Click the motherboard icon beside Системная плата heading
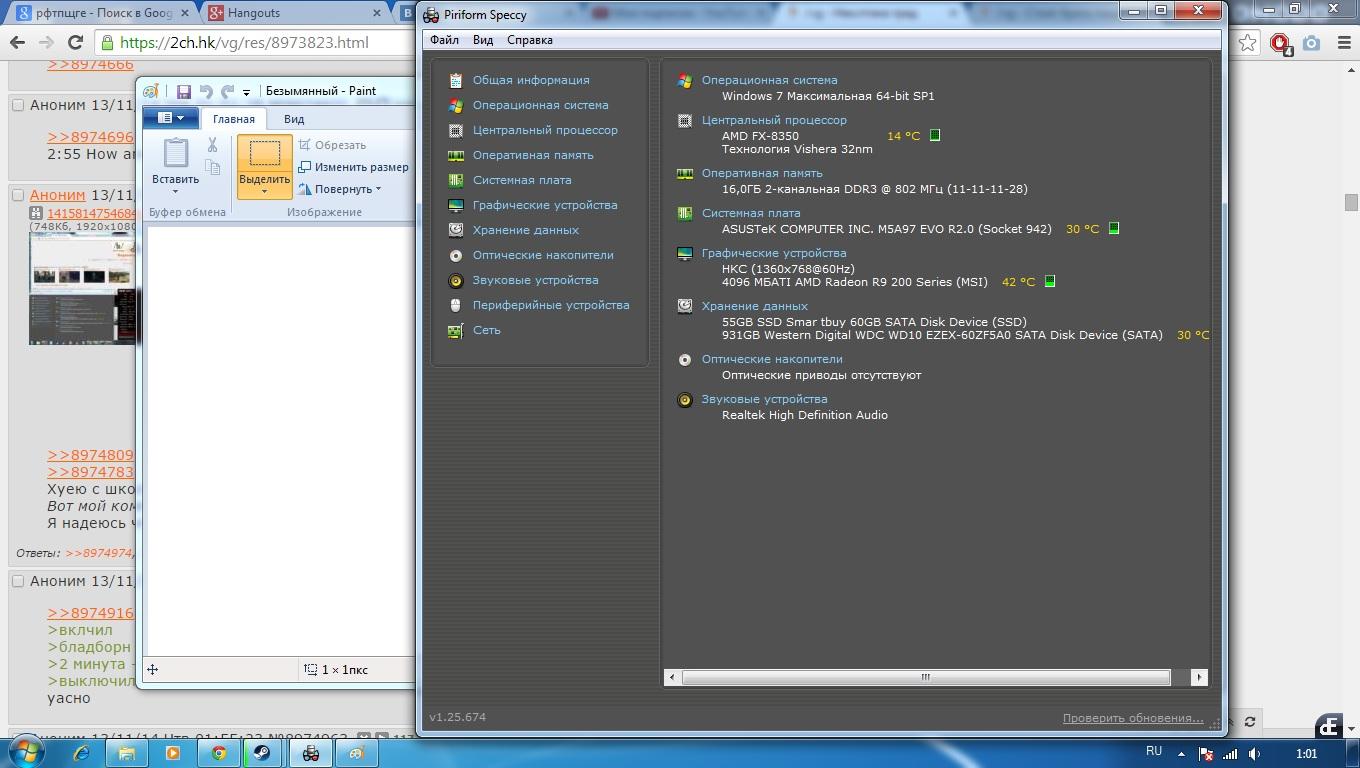1360x768 pixels. (x=685, y=214)
